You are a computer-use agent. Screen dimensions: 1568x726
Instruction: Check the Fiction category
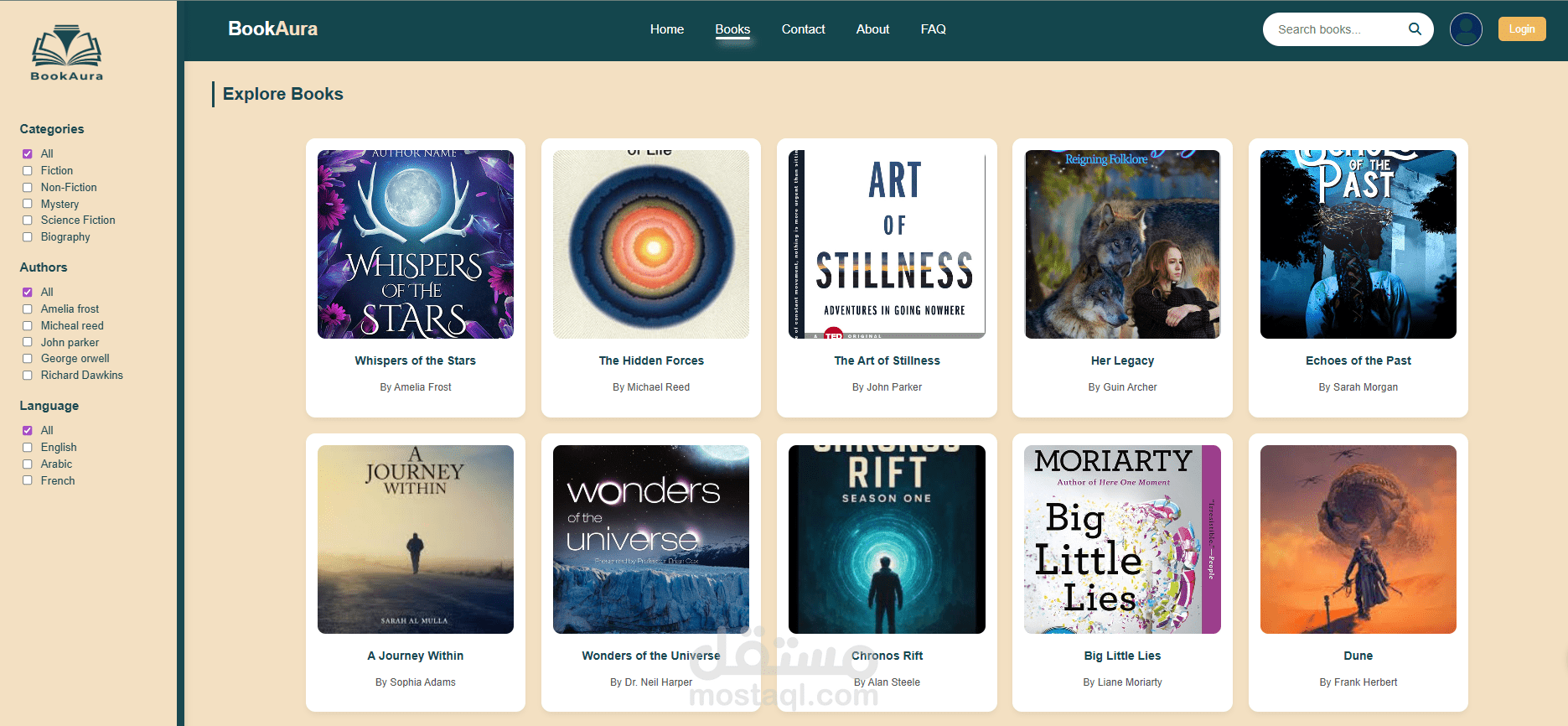click(x=28, y=171)
